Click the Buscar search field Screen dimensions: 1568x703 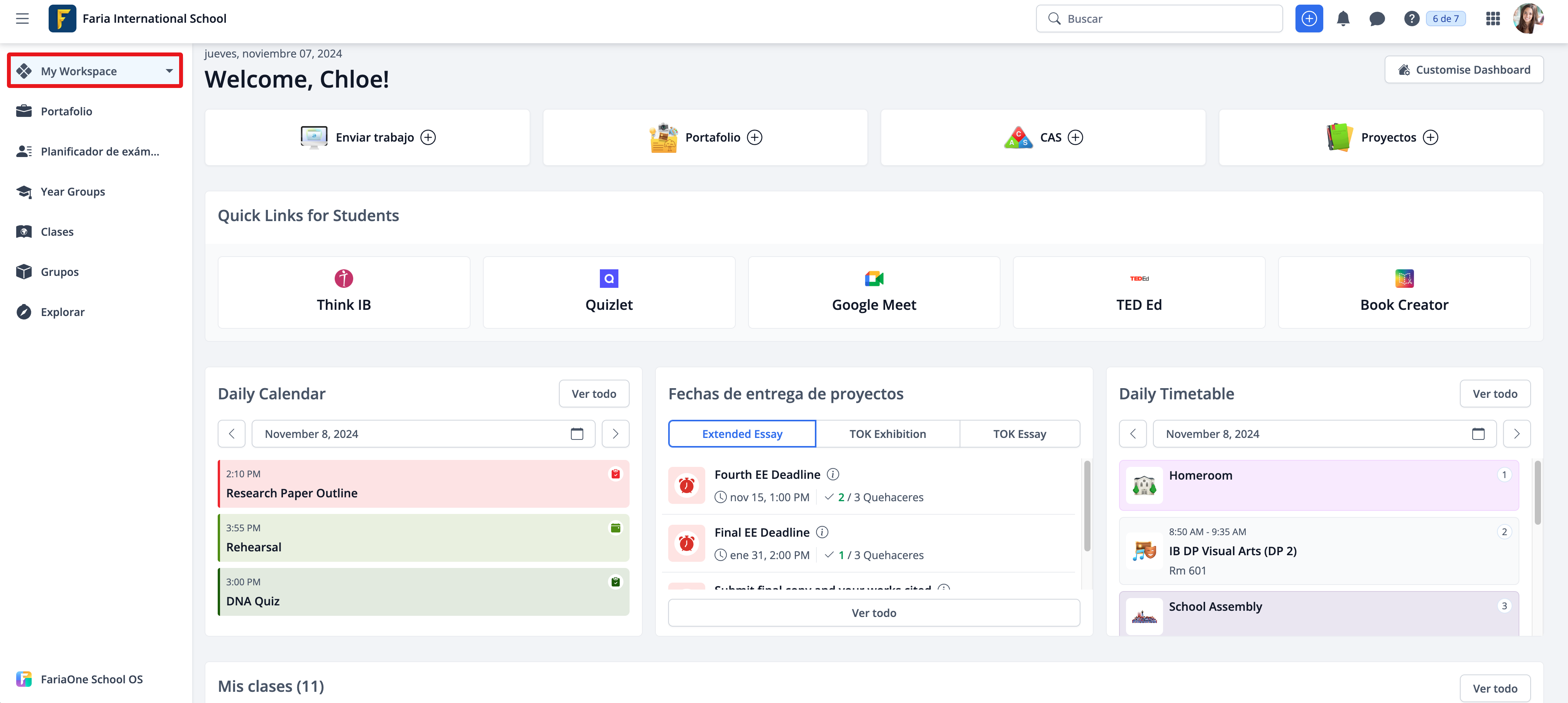coord(1160,19)
